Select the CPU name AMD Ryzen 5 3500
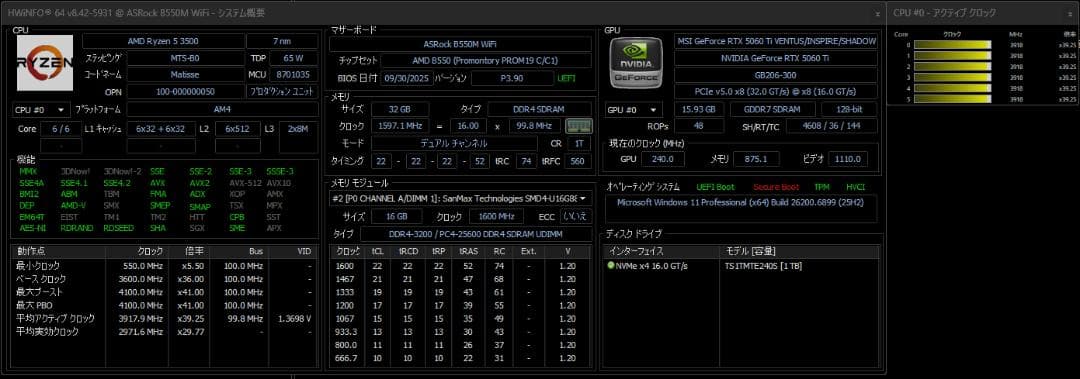1080x379 pixels. tap(162, 41)
